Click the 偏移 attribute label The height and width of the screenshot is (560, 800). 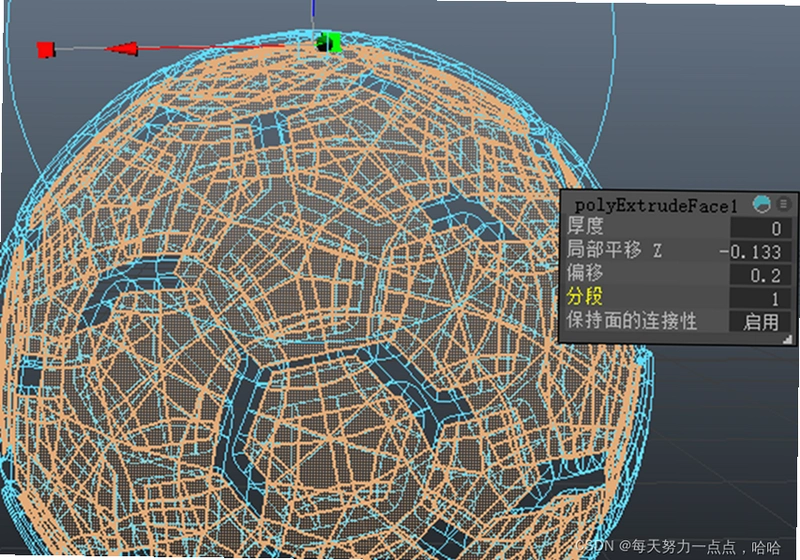coord(585,273)
